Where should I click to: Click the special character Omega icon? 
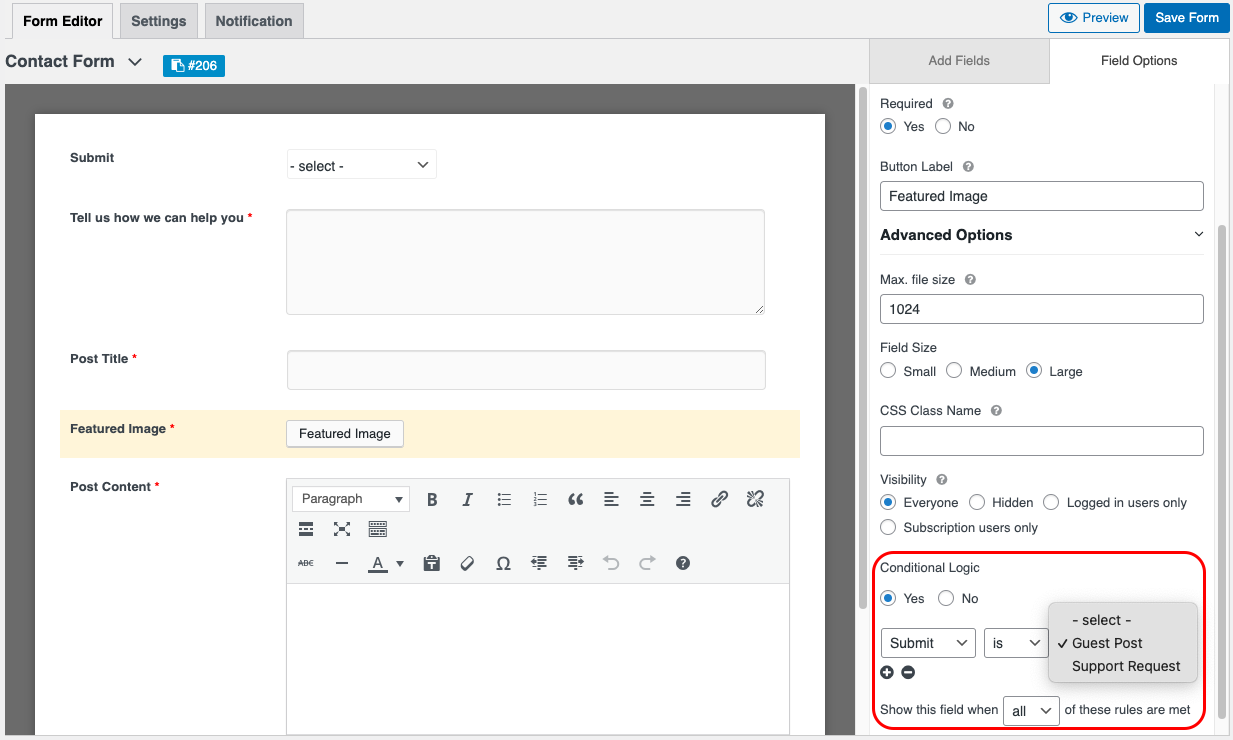(503, 563)
